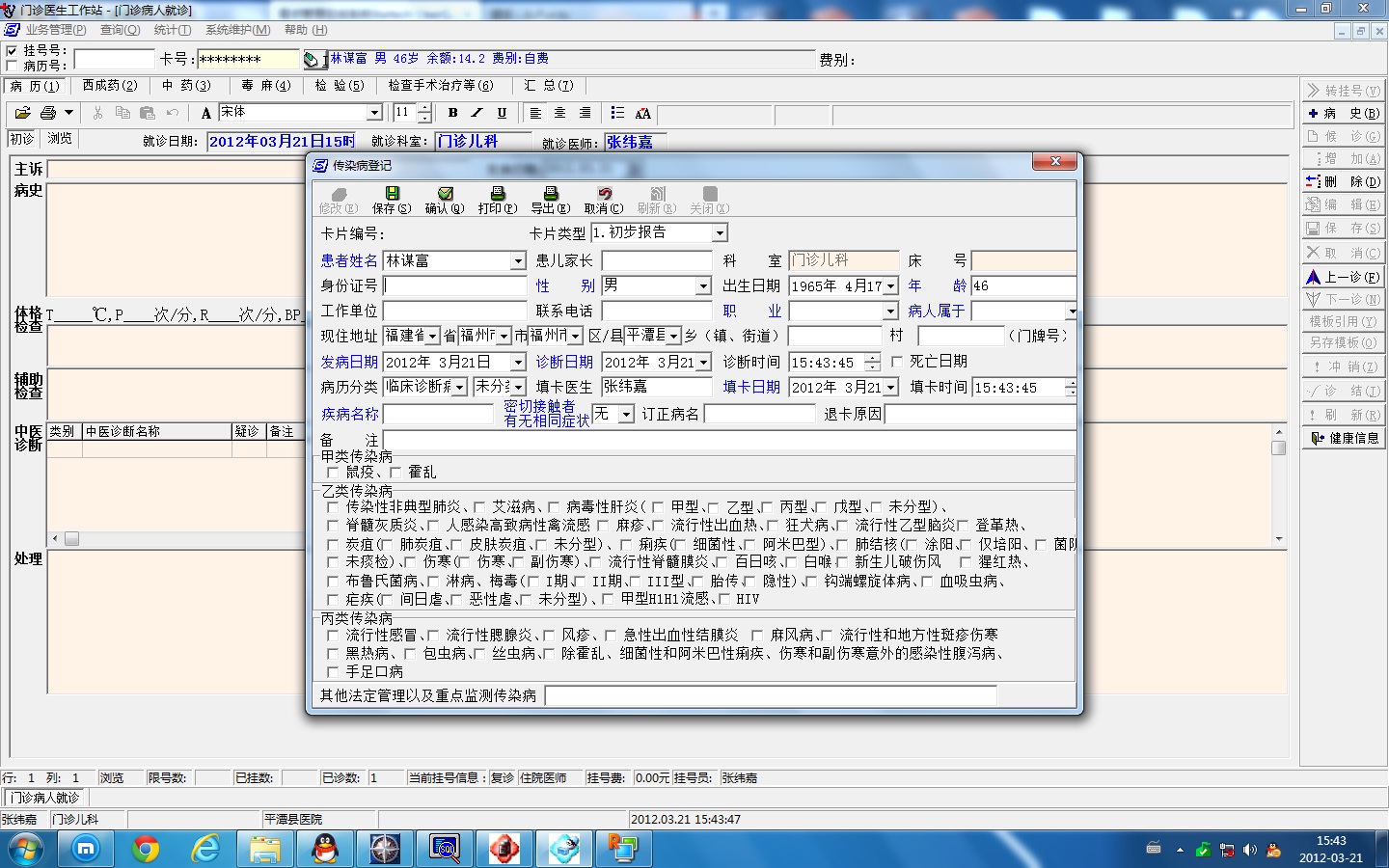Check the 艾滋病 checkbox

click(x=479, y=506)
